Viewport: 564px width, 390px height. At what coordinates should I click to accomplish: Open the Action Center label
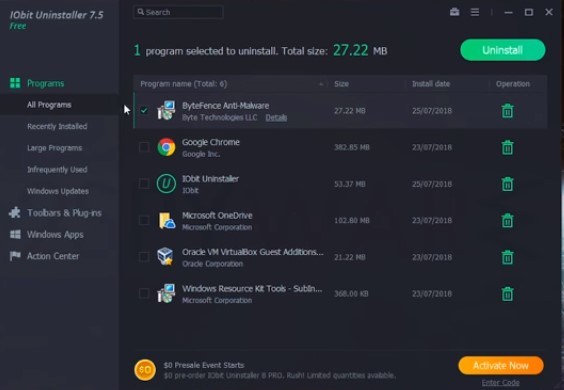point(53,256)
